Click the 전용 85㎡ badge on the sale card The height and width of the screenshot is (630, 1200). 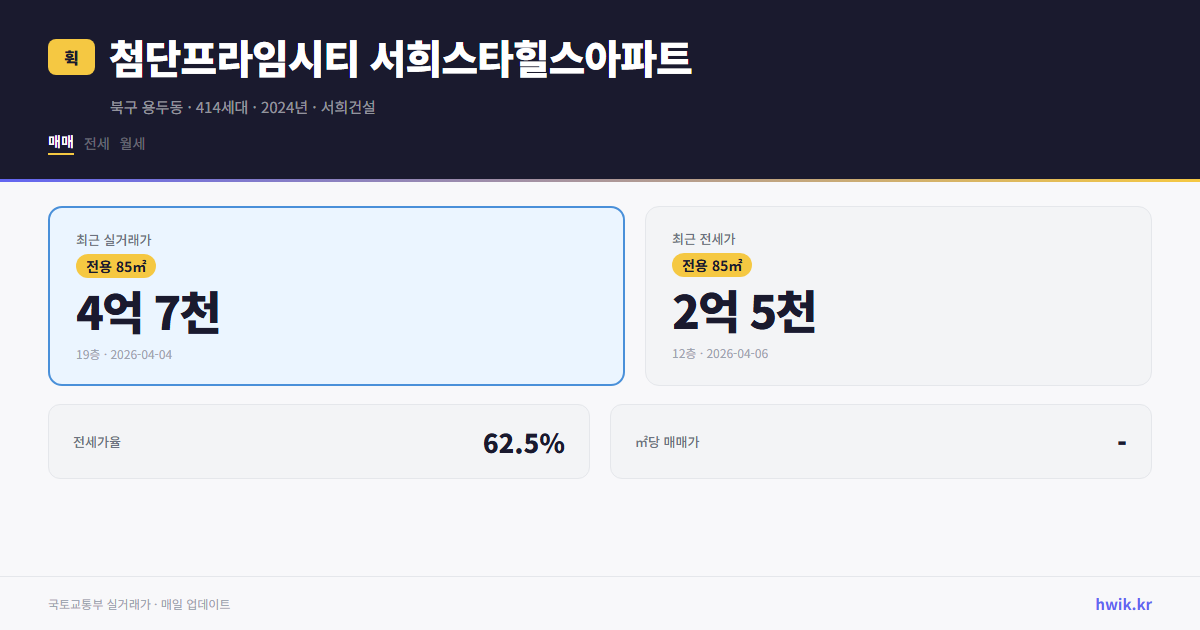click(113, 266)
